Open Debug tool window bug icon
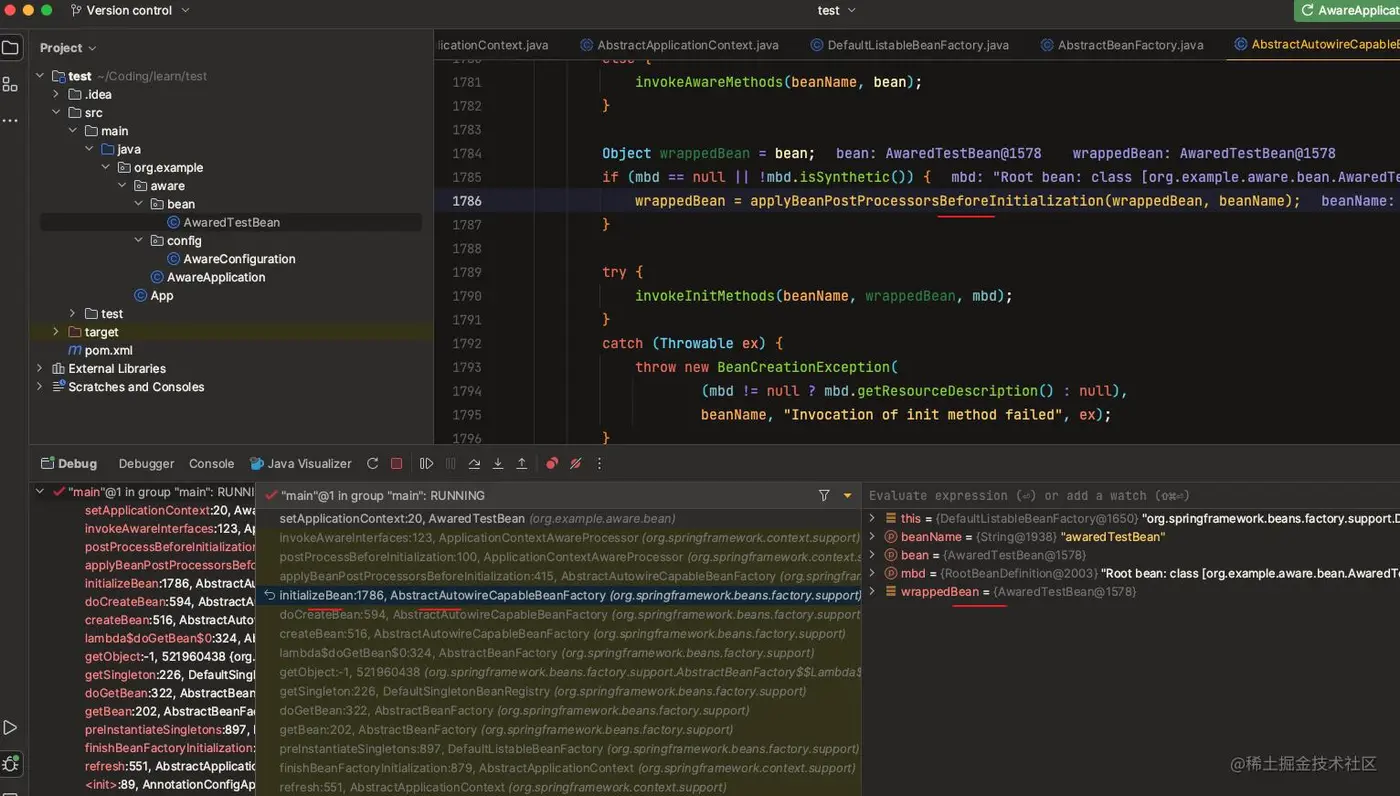The height and width of the screenshot is (796, 1400). click(10, 764)
